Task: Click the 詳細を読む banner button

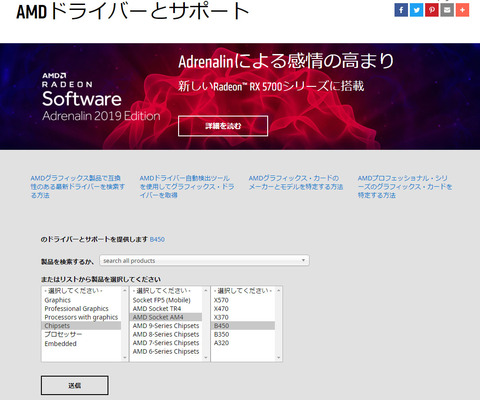Action: coord(223,126)
